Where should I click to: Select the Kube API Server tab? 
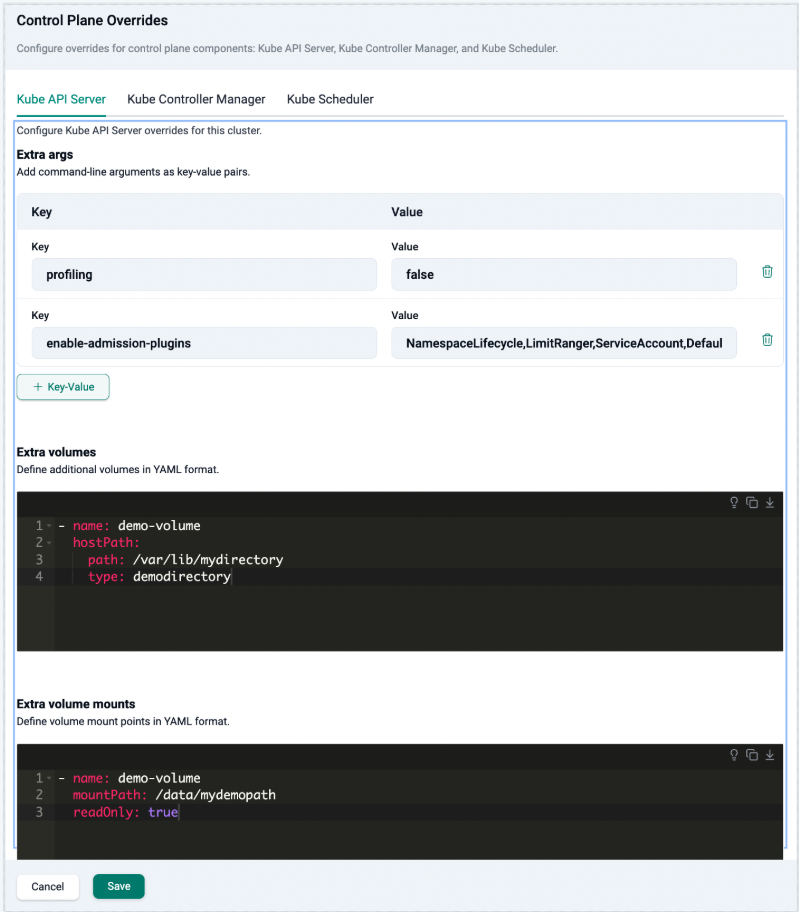(x=61, y=99)
